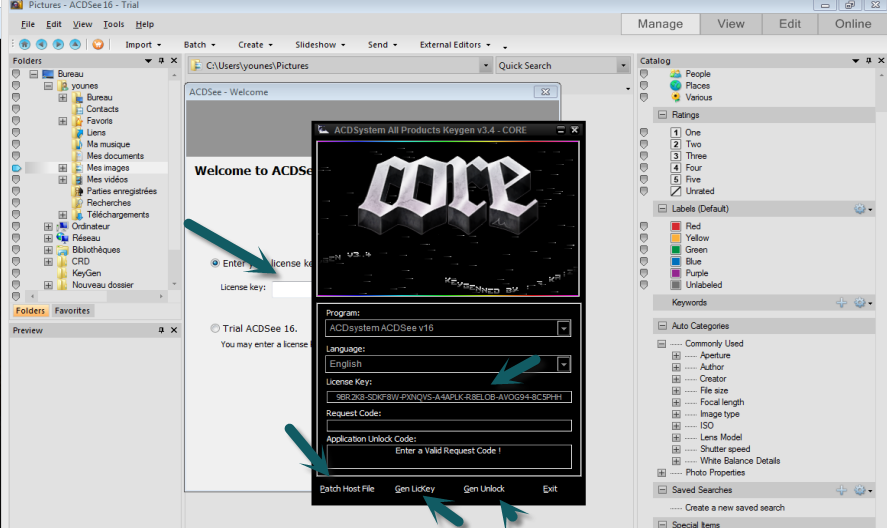The image size is (887, 528).
Task: Toggle Easy-Select tag beside rating Three
Action: coord(644,156)
